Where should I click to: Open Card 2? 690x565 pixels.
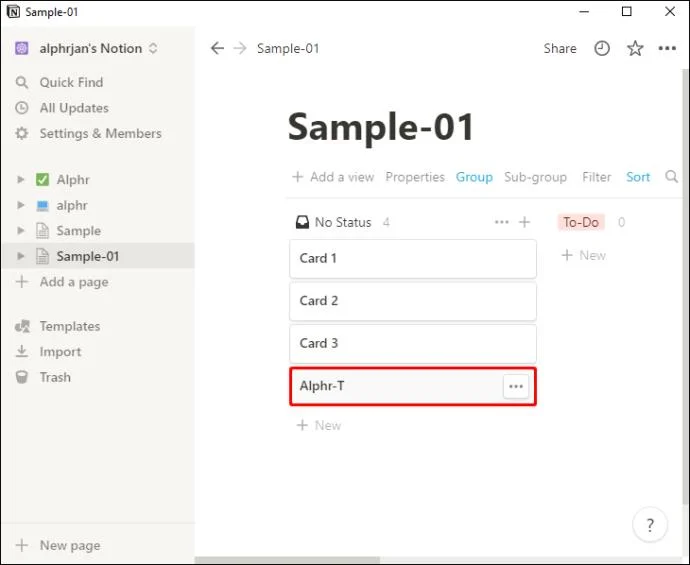(413, 301)
